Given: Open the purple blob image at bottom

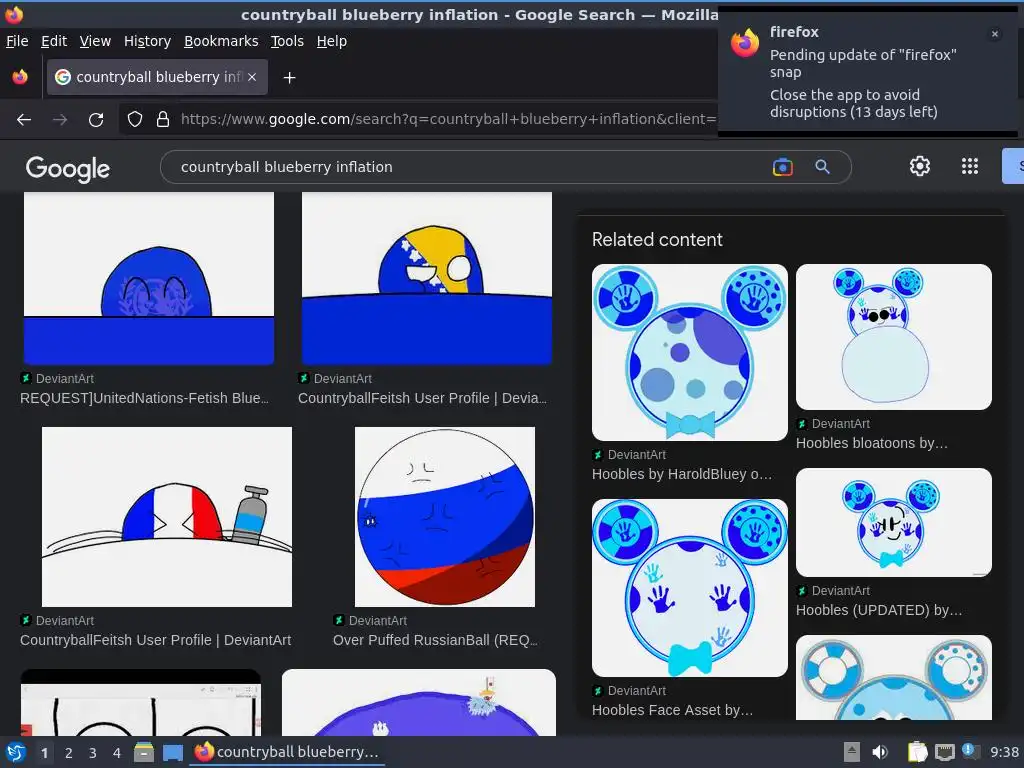Looking at the screenshot, I should click(x=419, y=702).
